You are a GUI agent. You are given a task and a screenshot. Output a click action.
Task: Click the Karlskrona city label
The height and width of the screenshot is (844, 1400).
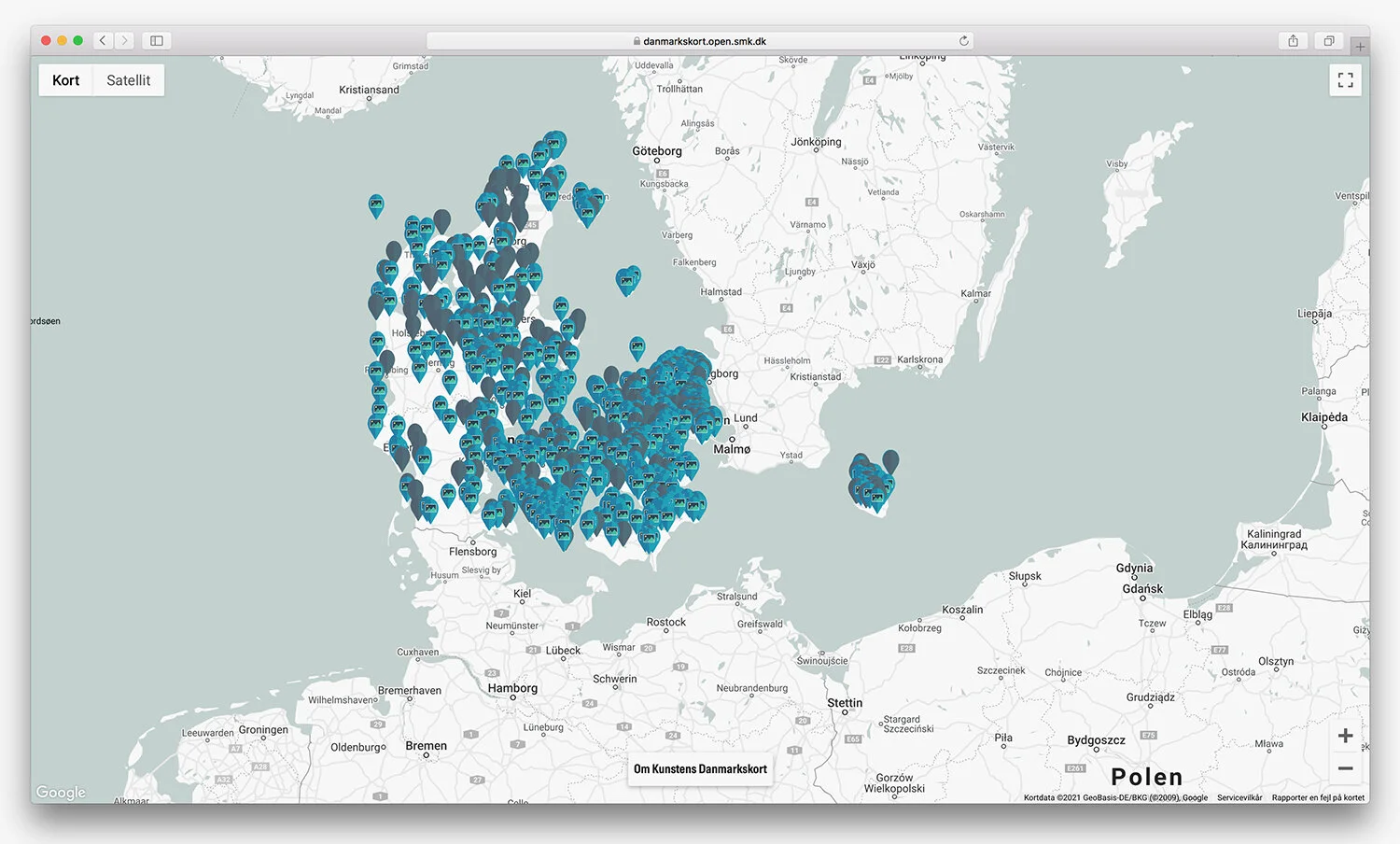919,359
